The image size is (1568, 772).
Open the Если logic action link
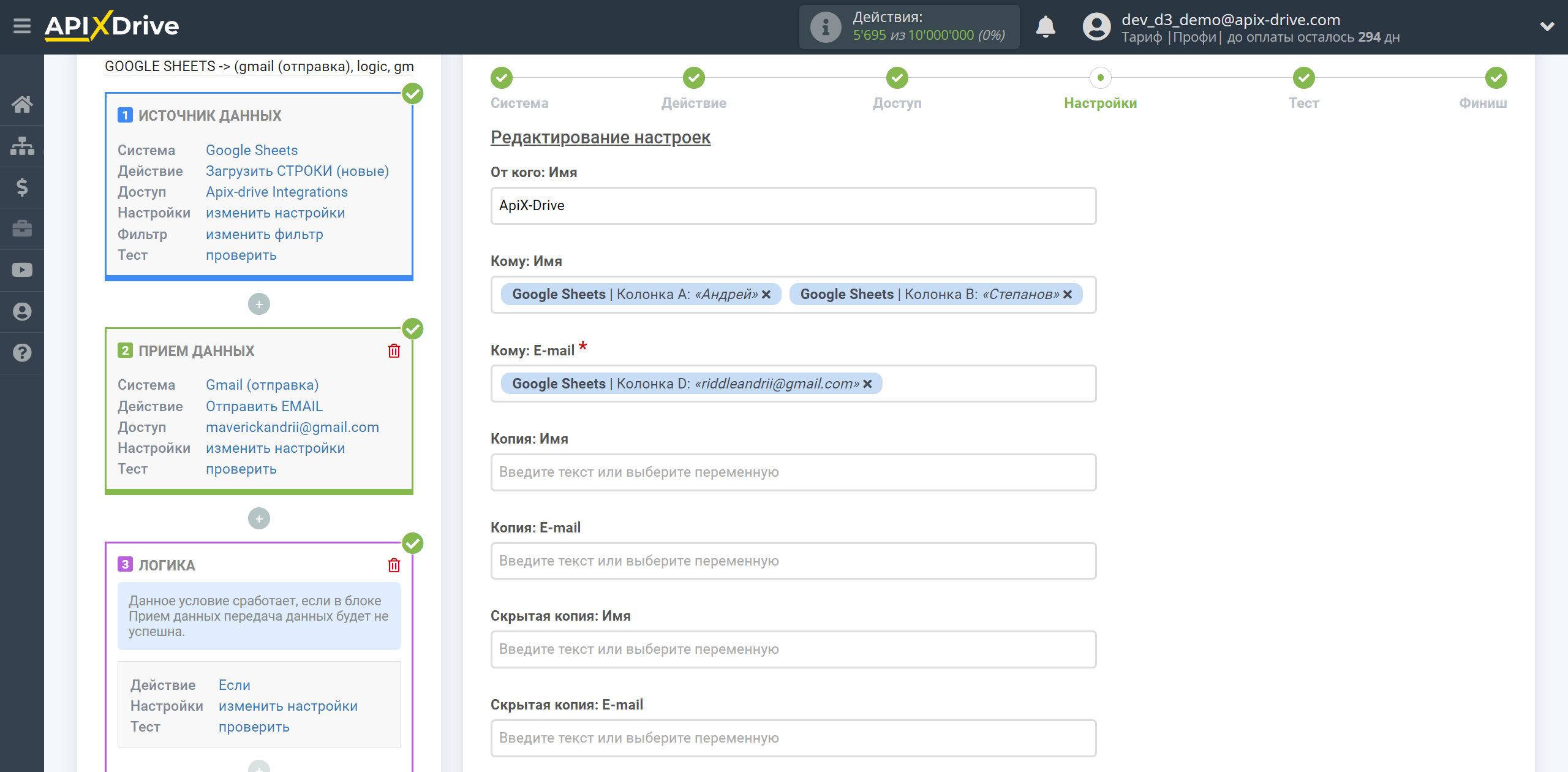click(235, 685)
